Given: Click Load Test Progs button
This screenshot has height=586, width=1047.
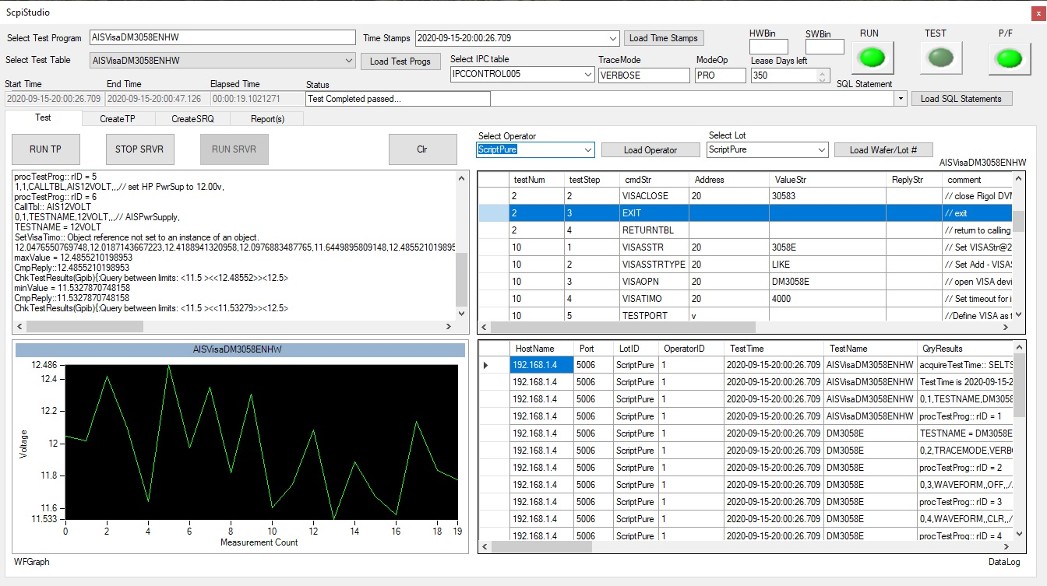Looking at the screenshot, I should pyautogui.click(x=401, y=61).
